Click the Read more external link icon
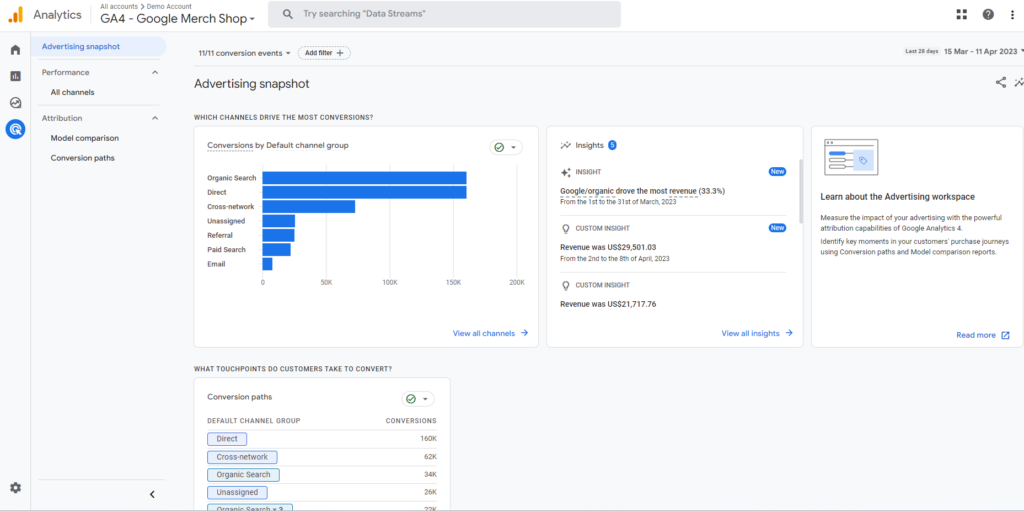Viewport: 1024px width, 512px height. coord(1005,335)
